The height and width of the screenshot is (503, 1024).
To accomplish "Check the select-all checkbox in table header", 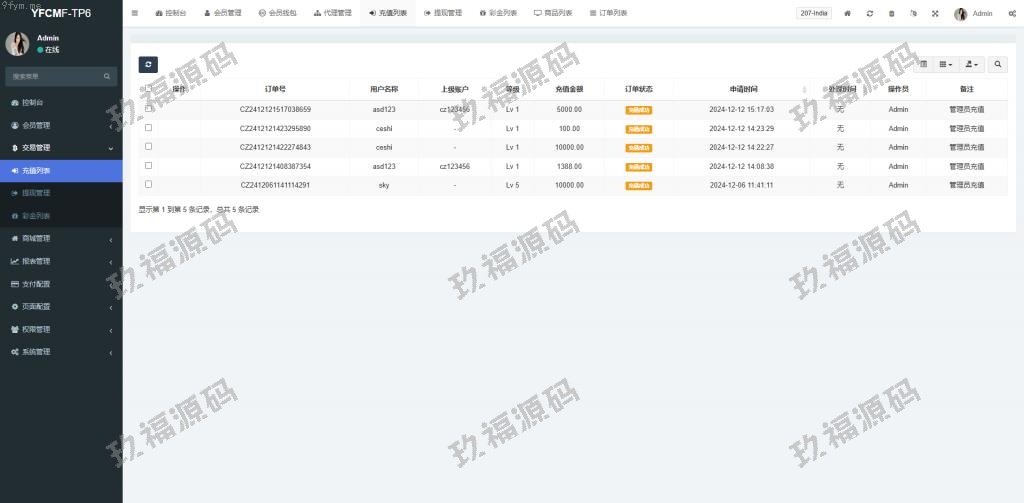I will (149, 88).
